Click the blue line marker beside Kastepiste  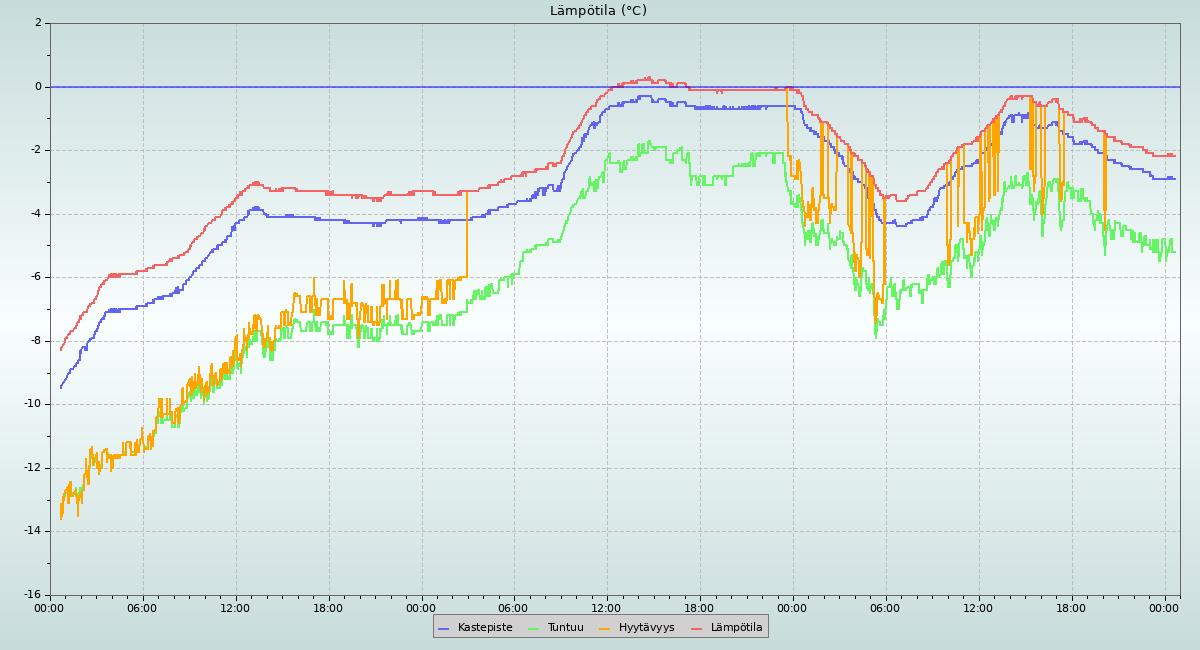[x=444, y=628]
